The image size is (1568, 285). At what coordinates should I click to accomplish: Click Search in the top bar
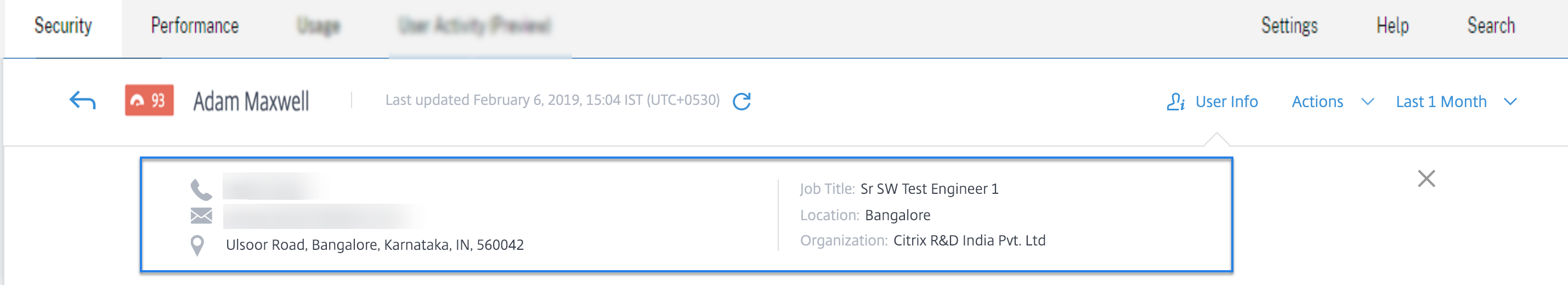(1491, 26)
